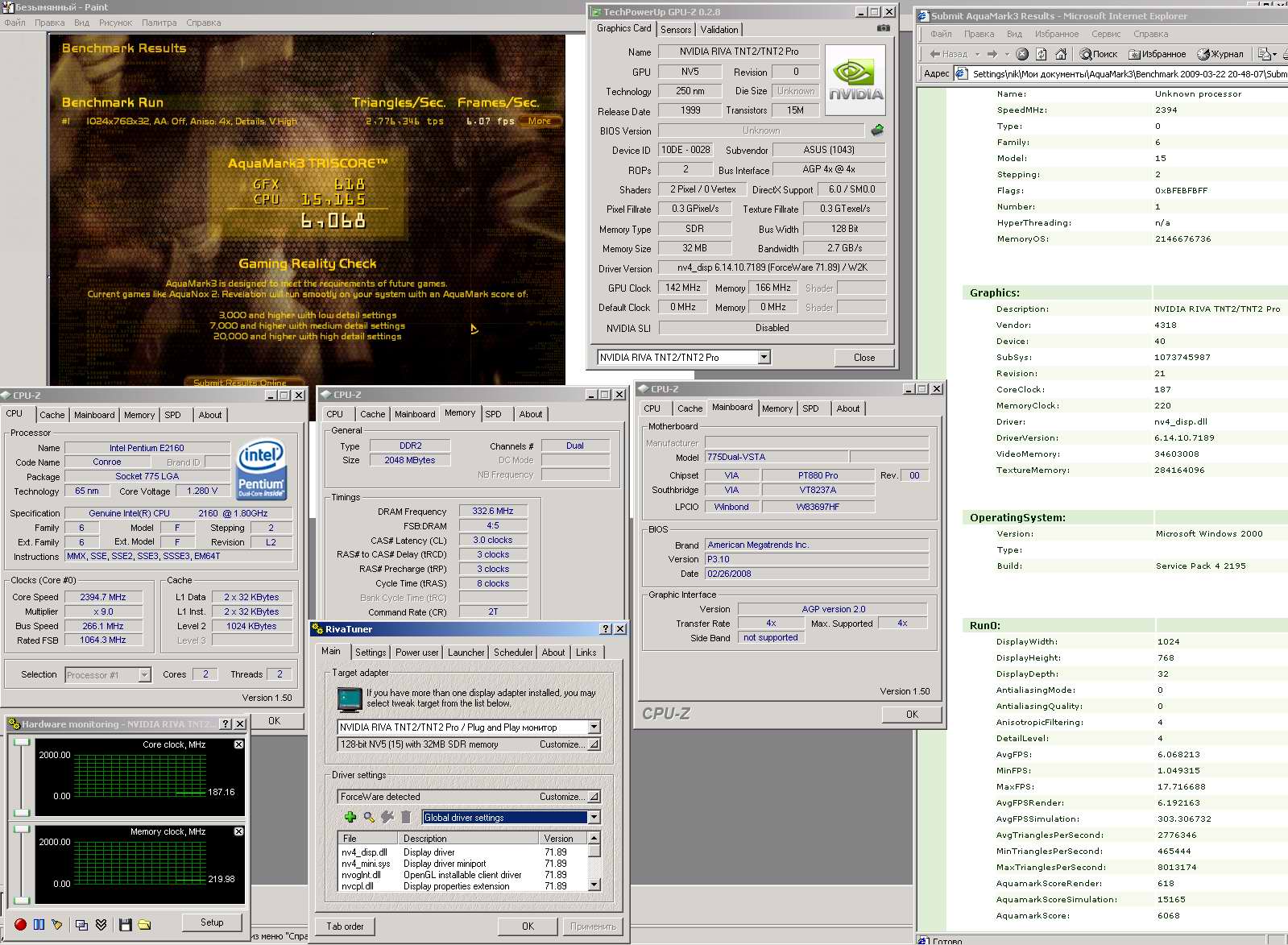Select nvoglnt.dll row in driver file list
This screenshot has height=945, width=1288.
click(x=462, y=875)
